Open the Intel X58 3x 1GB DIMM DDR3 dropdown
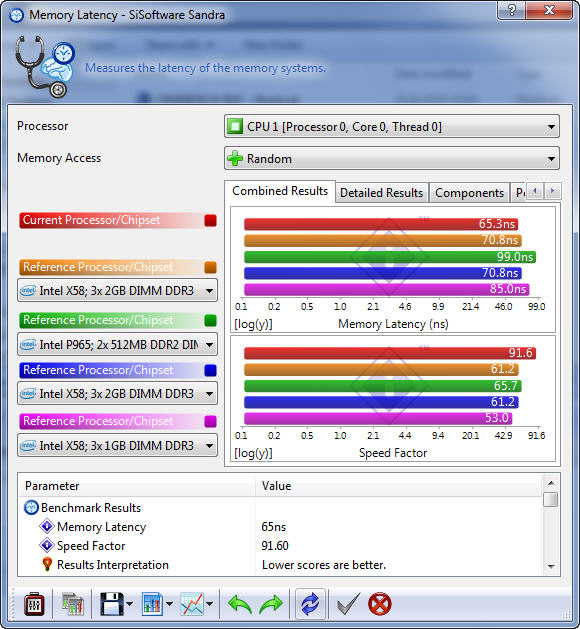 (x=118, y=446)
